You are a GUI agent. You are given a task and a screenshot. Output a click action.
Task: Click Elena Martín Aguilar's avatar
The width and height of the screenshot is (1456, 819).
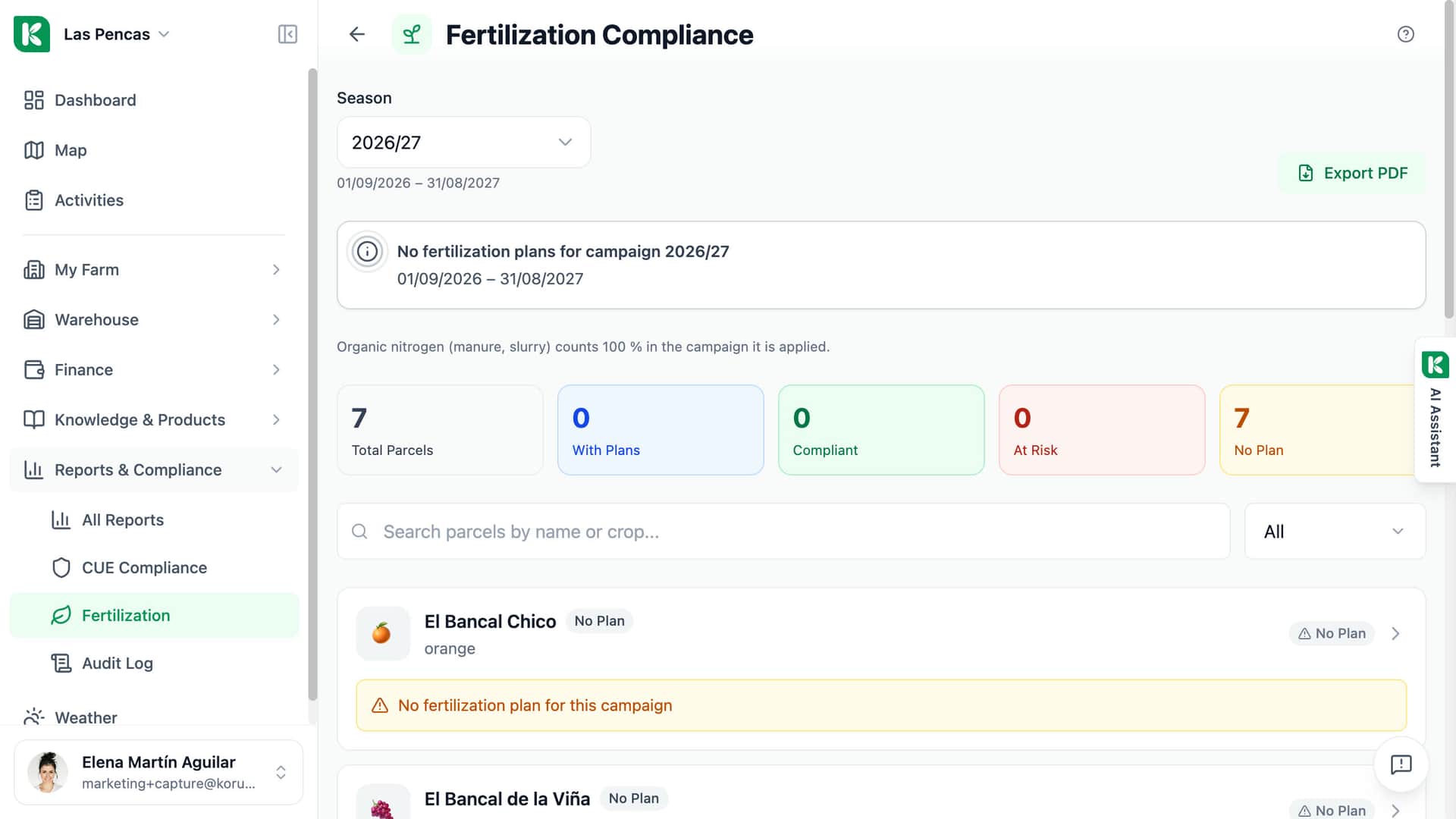(x=48, y=772)
